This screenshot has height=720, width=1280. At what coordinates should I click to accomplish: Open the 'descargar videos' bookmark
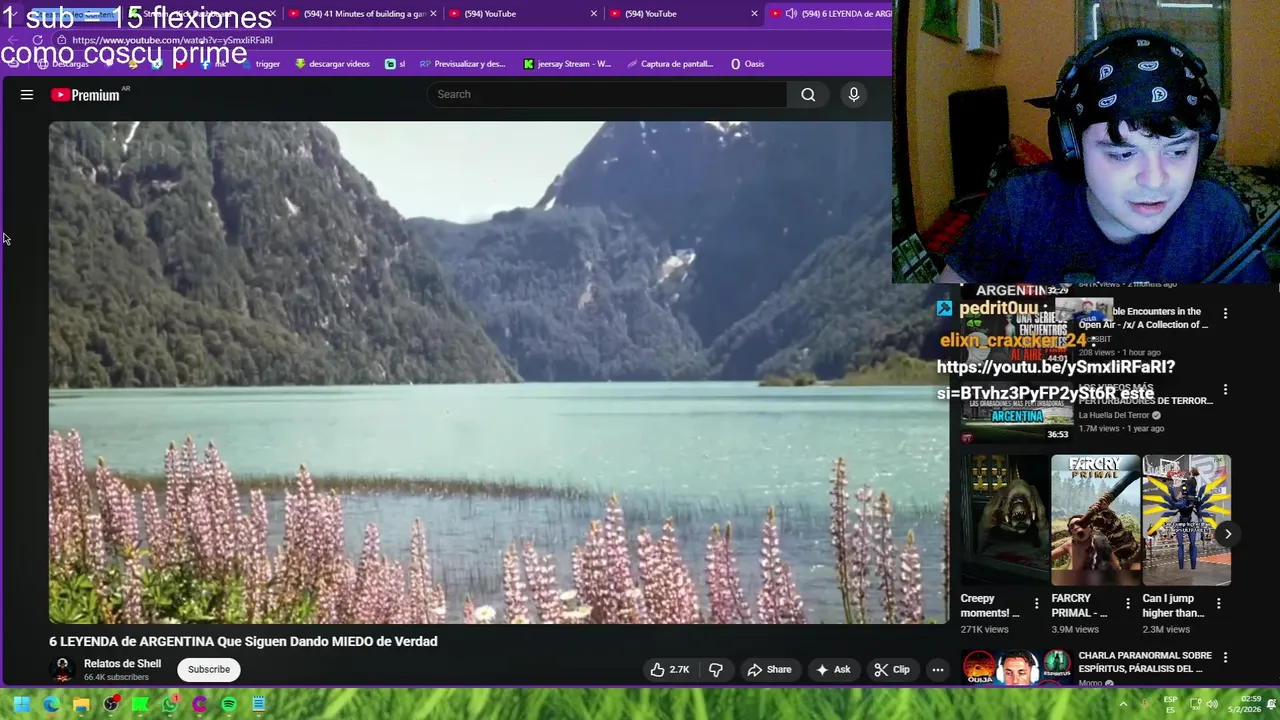tap(332, 64)
